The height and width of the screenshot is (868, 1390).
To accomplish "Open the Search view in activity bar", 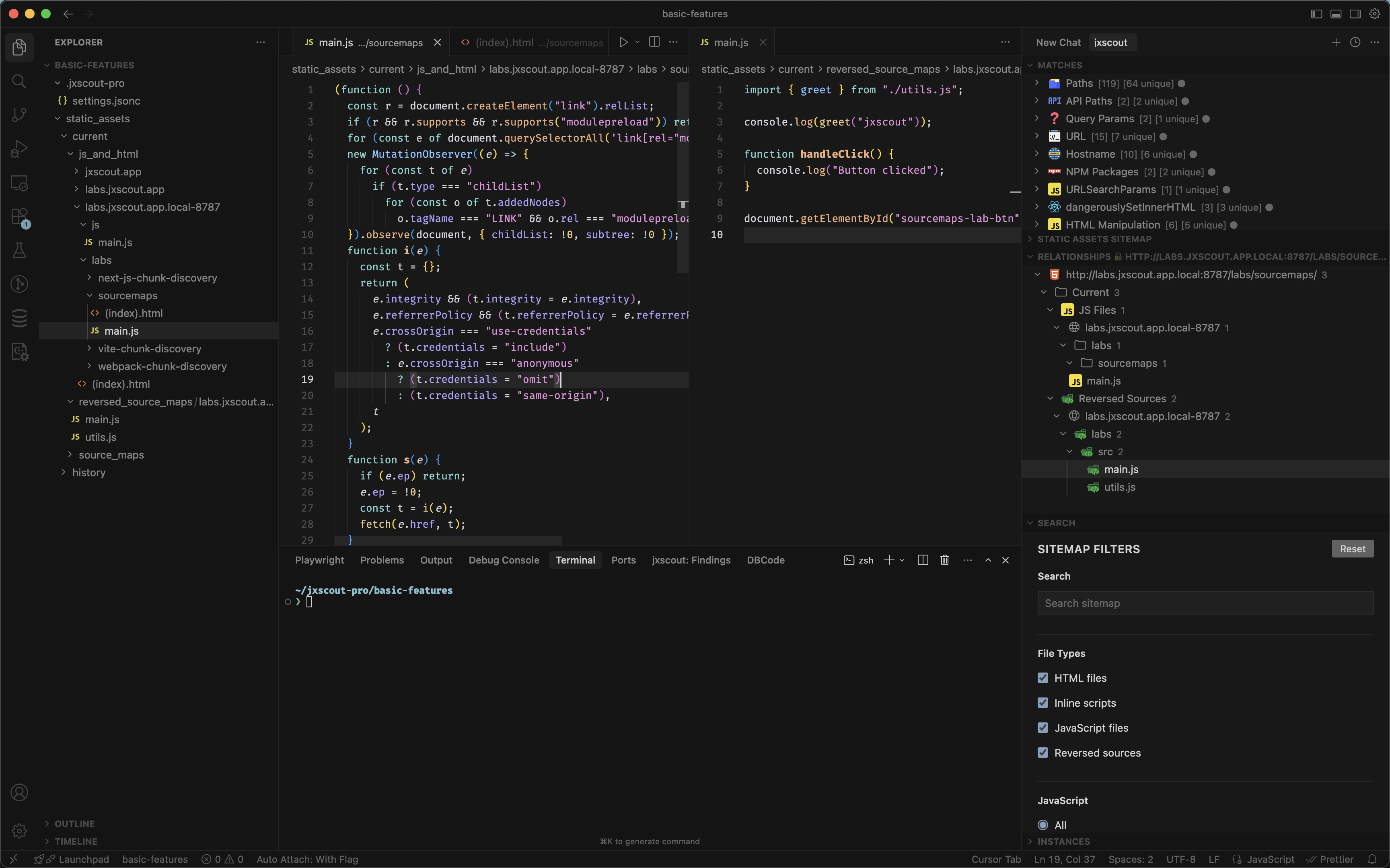I will pos(19,82).
